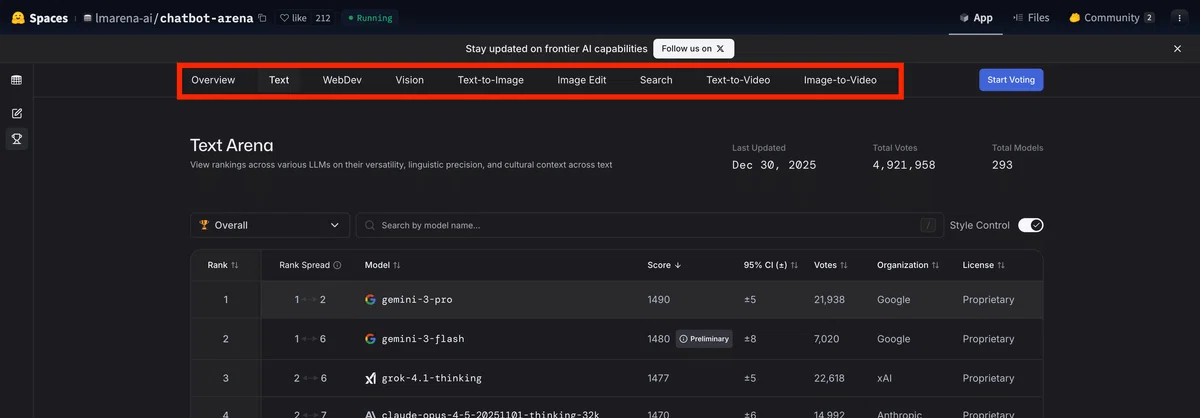Click the 212 likes count

(x=323, y=18)
